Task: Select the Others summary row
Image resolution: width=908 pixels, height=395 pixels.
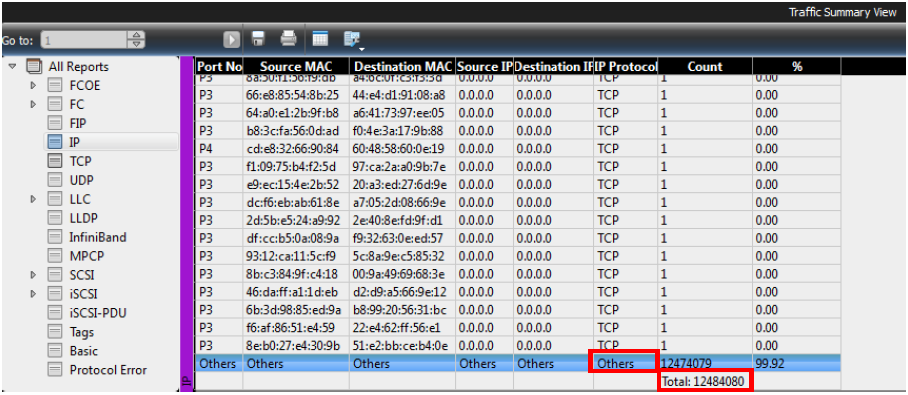Action: 518,364
